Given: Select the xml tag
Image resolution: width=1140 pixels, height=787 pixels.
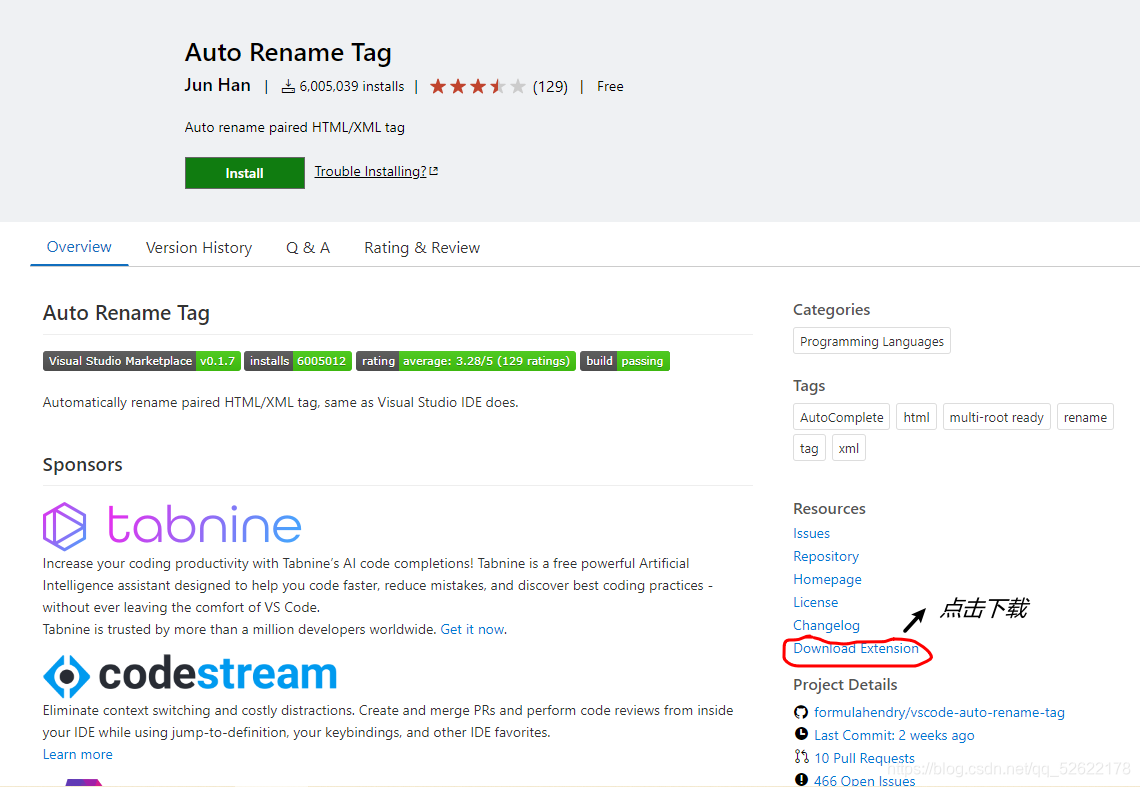Looking at the screenshot, I should point(848,448).
